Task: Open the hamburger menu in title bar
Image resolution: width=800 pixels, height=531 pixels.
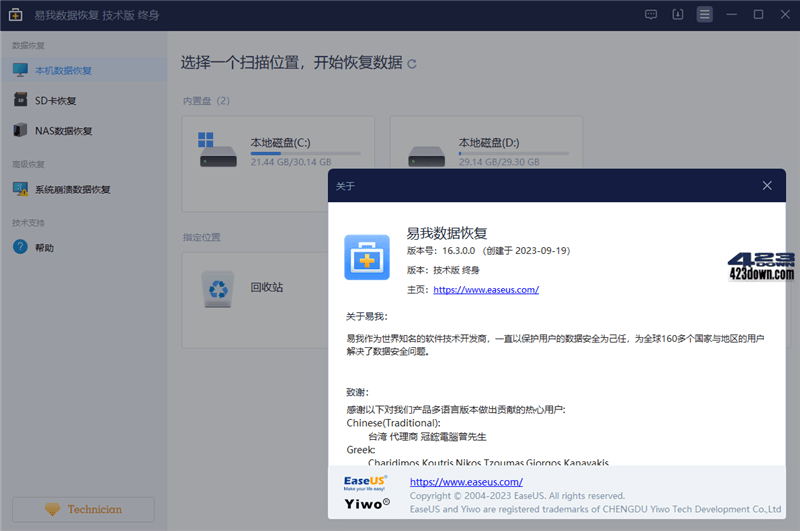Action: tap(705, 15)
